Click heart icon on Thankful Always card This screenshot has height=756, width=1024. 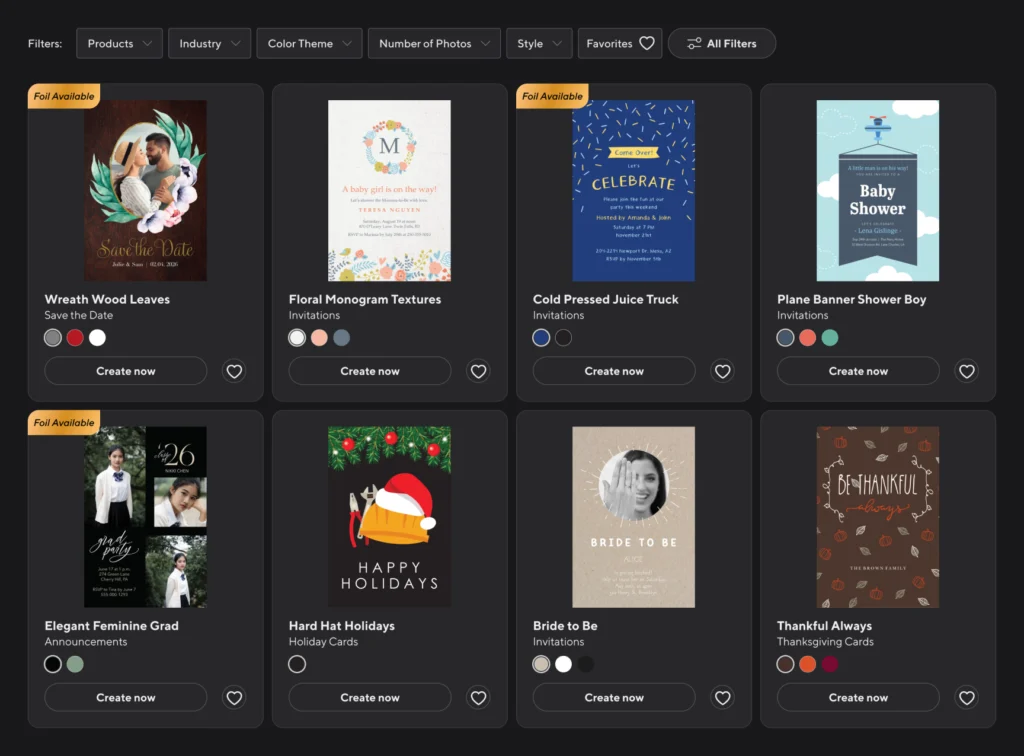[966, 697]
